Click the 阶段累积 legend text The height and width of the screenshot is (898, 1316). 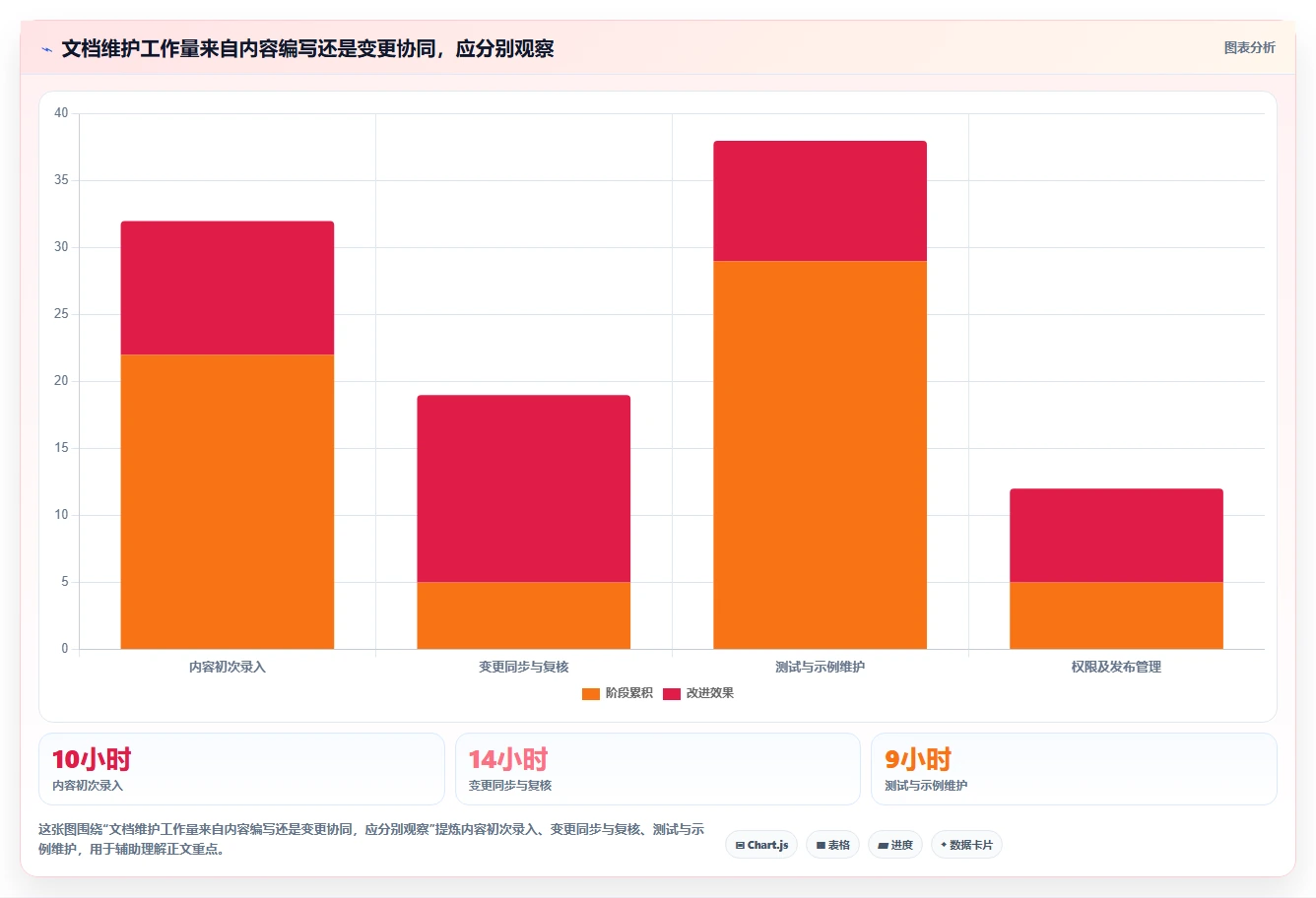629,693
